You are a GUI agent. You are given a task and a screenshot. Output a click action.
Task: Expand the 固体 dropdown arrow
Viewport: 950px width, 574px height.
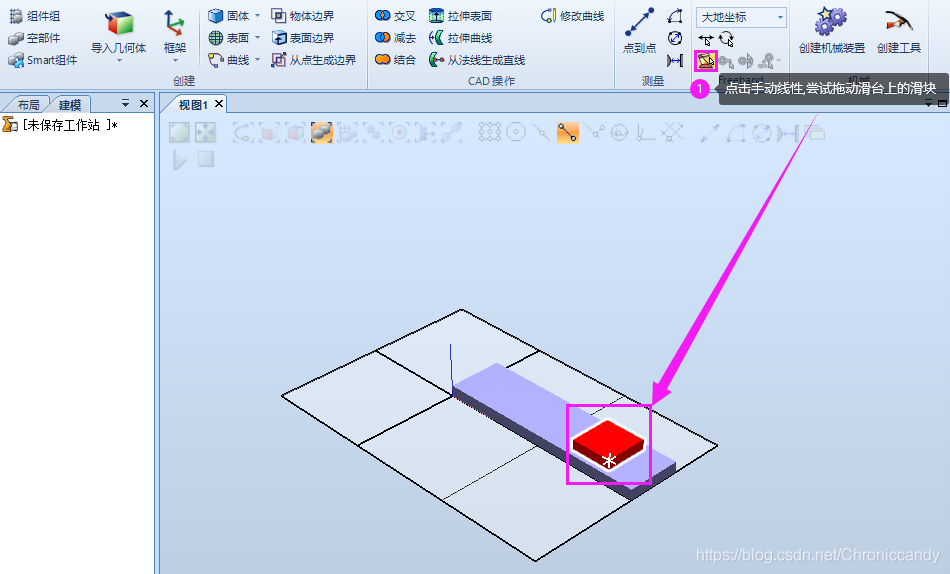257,16
